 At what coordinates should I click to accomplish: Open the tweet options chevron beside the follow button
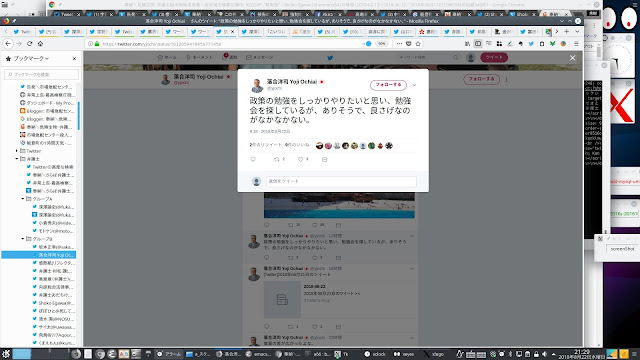pos(414,85)
